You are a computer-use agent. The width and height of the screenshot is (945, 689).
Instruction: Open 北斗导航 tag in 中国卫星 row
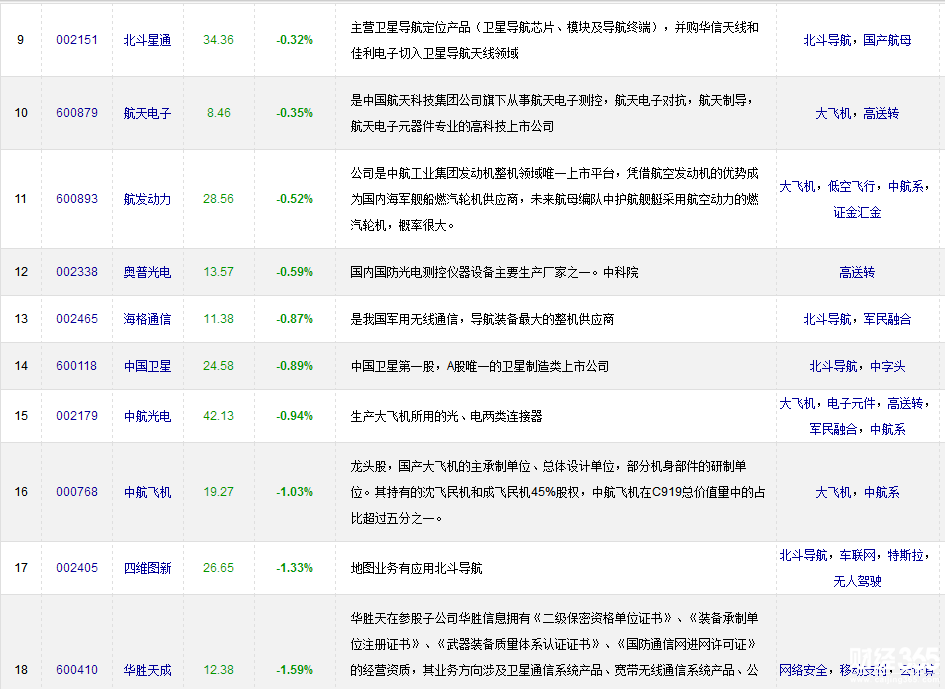coord(833,366)
